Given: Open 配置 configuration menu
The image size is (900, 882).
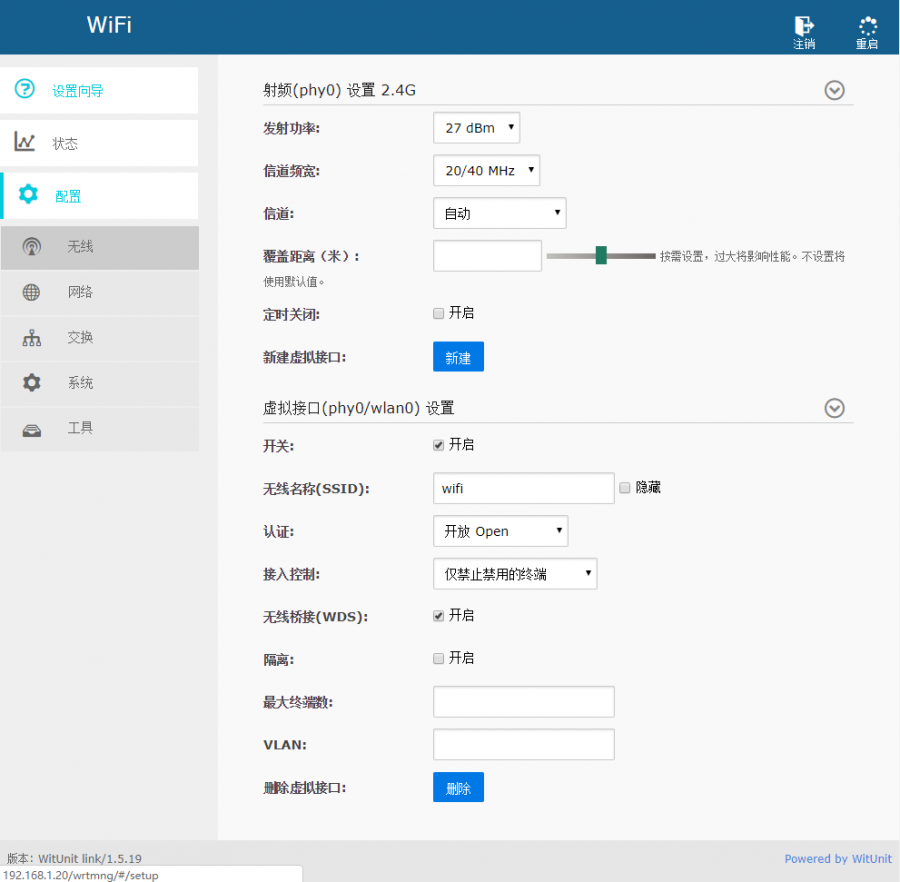Looking at the screenshot, I should point(99,196).
